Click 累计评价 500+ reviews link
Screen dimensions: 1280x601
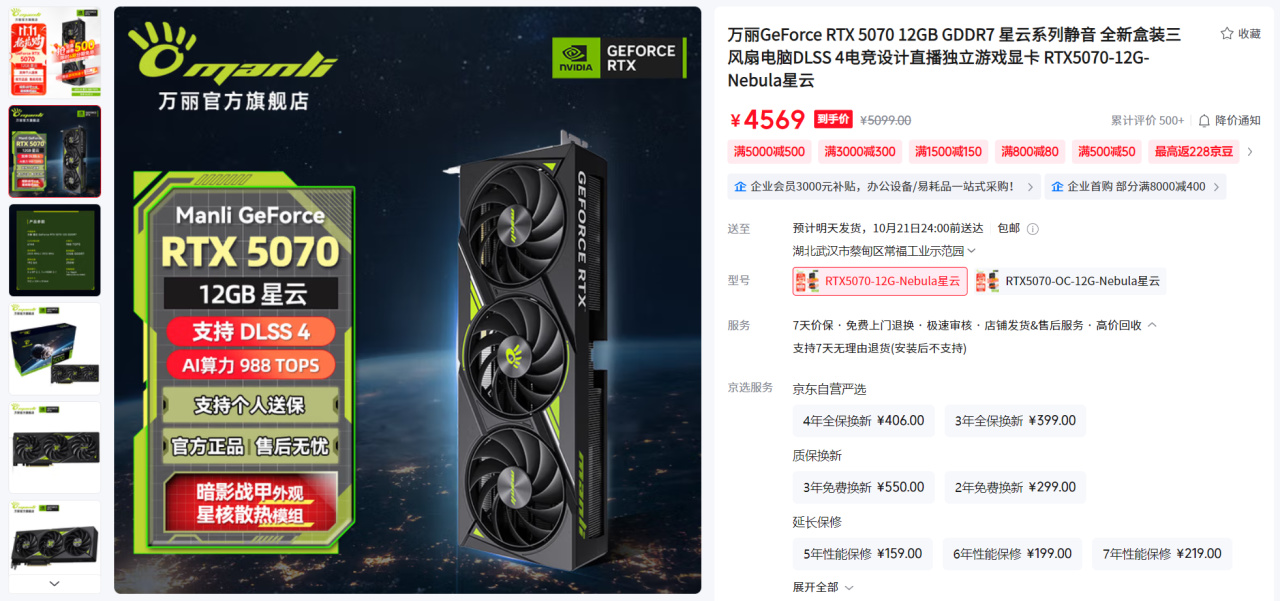(1147, 120)
